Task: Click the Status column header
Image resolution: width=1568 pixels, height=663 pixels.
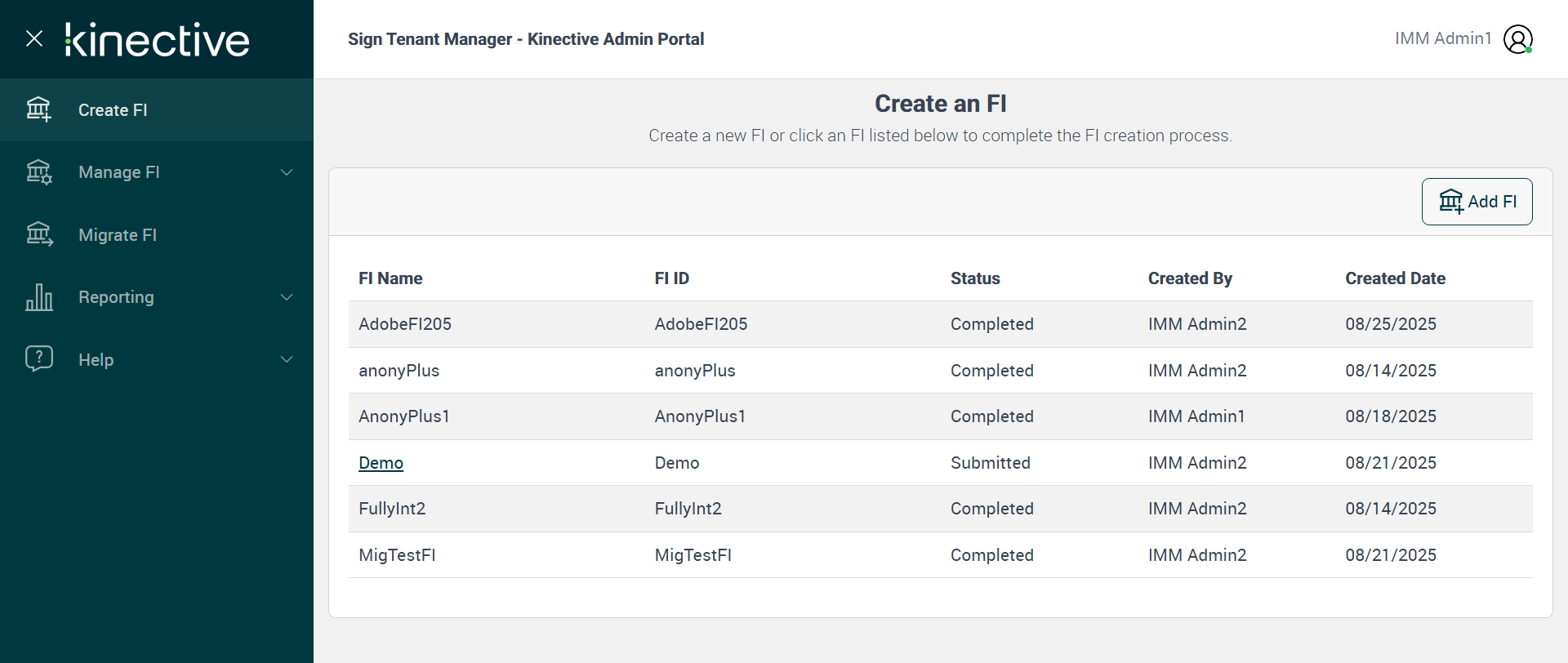Action: pos(975,278)
